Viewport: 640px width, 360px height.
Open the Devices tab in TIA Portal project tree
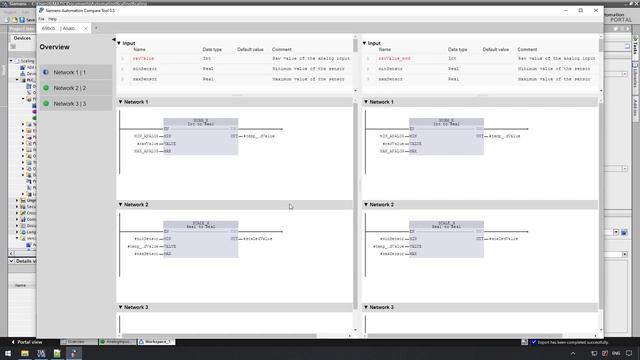22,38
